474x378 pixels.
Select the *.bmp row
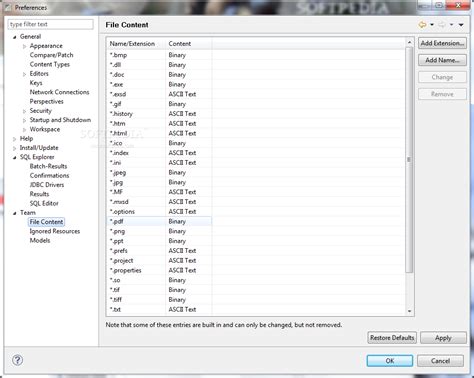[x=255, y=55]
